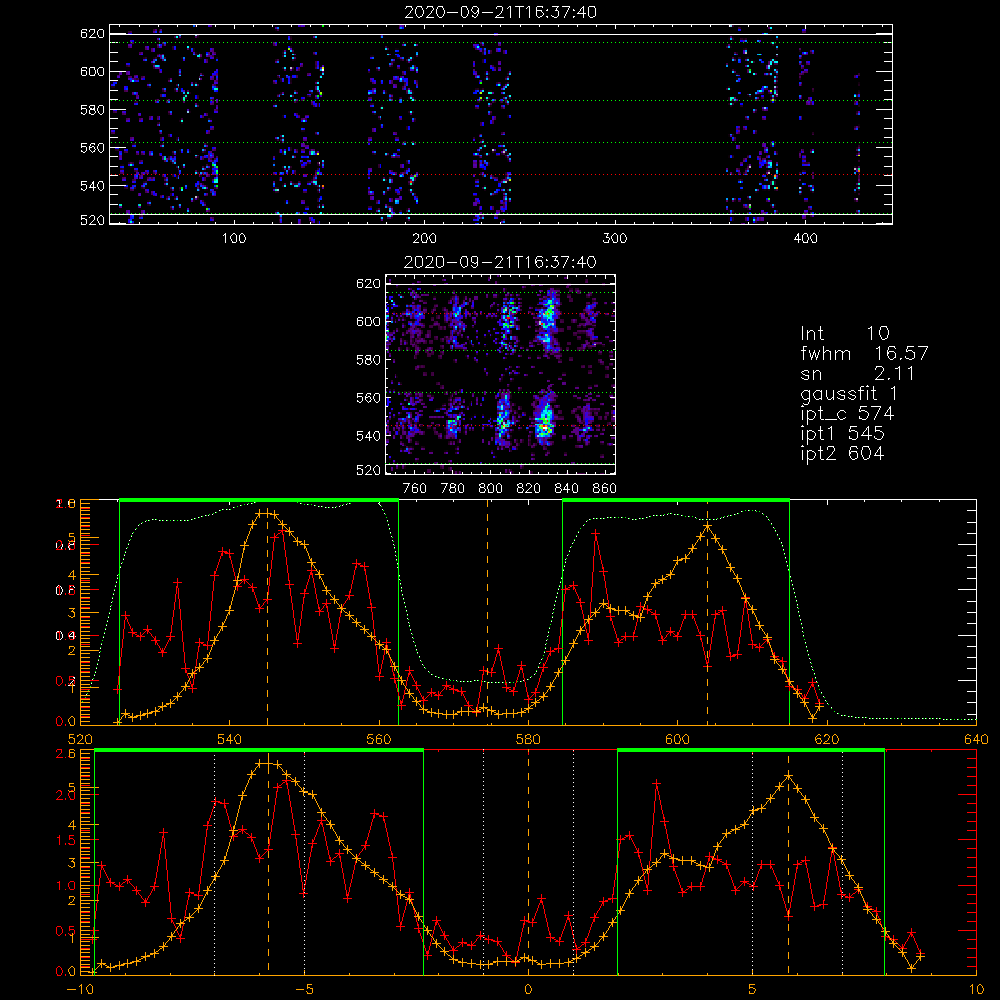Screen dimensions: 1000x1000
Task: Click the wide detector image at the top
Action: [501, 124]
